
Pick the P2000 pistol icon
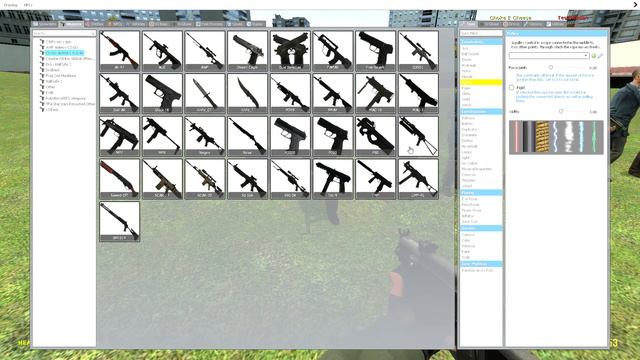pyautogui.click(x=290, y=136)
